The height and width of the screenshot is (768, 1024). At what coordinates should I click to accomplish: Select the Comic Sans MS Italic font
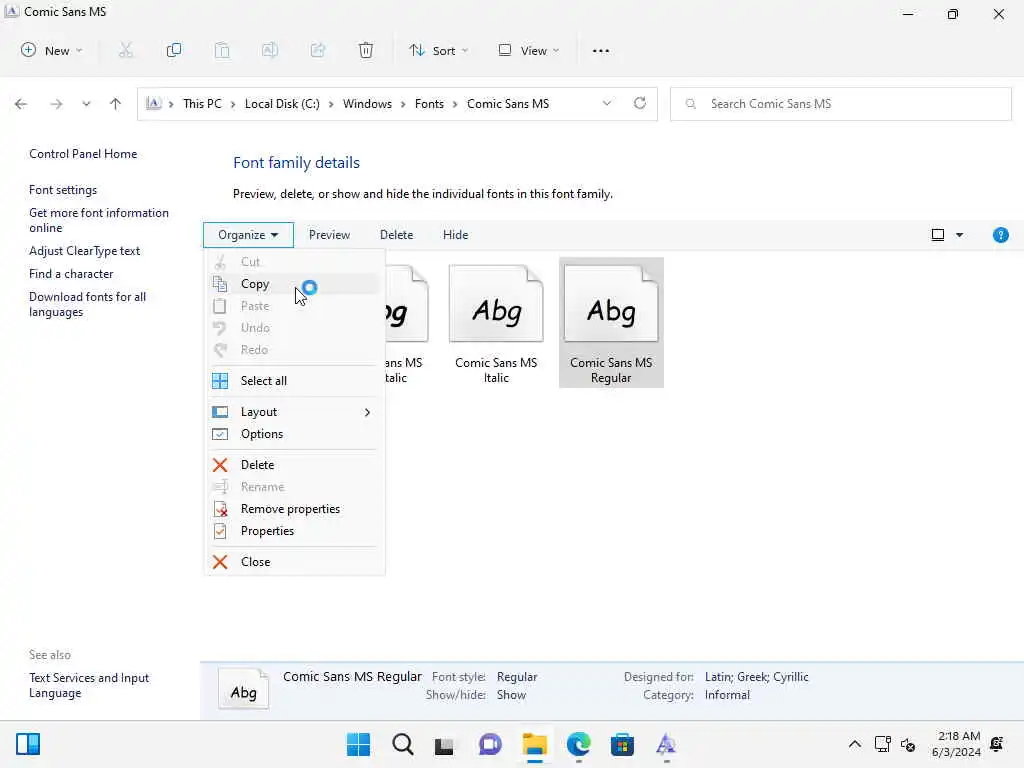(x=496, y=323)
